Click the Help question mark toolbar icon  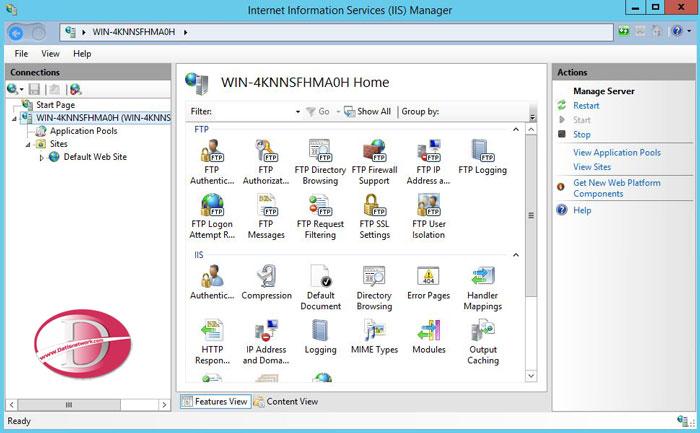pyautogui.click(x=677, y=31)
